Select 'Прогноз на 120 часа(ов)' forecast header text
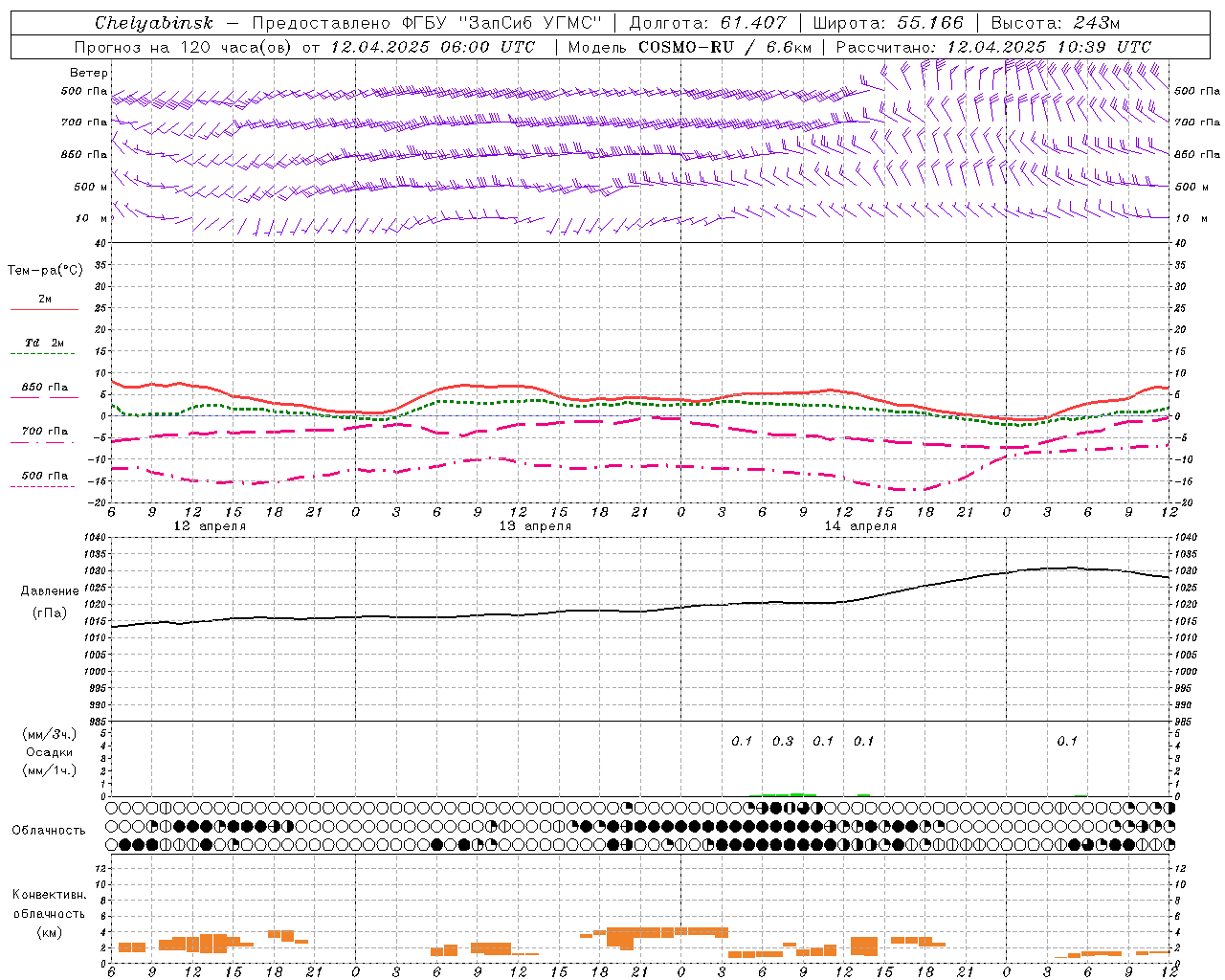Viewport: 1225px width, 980px height. click(x=185, y=47)
